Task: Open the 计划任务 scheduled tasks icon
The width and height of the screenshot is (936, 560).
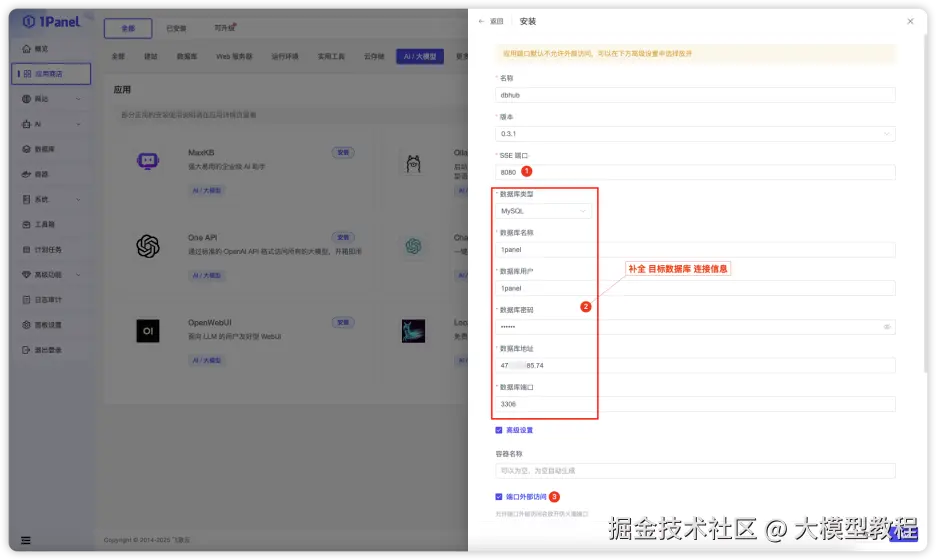Action: click(x=26, y=249)
